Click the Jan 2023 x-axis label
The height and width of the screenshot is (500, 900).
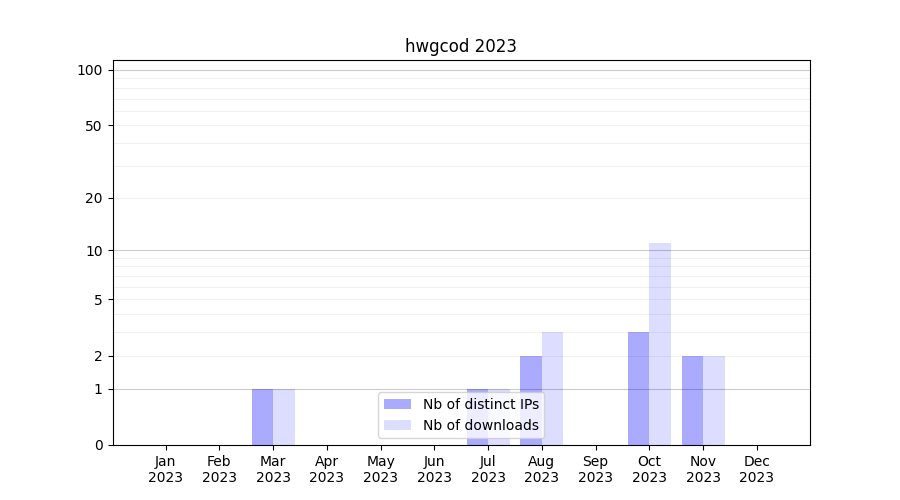coord(165,469)
